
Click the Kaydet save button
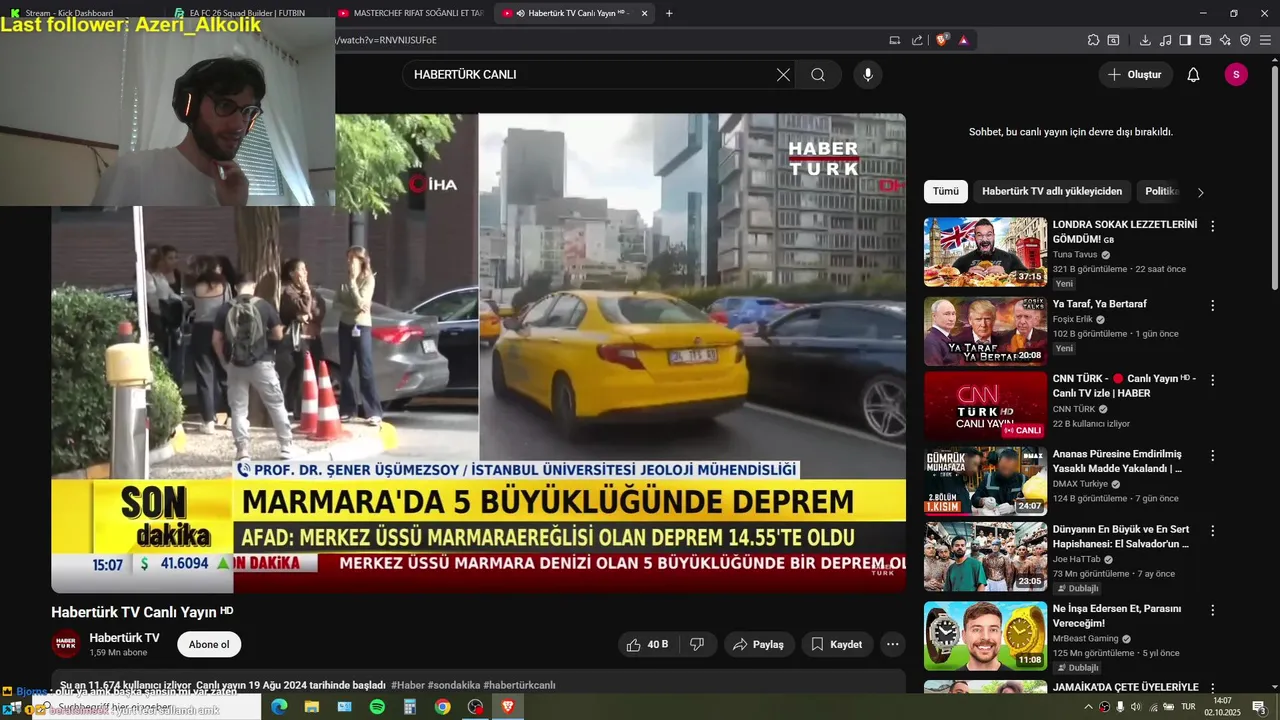[836, 645]
